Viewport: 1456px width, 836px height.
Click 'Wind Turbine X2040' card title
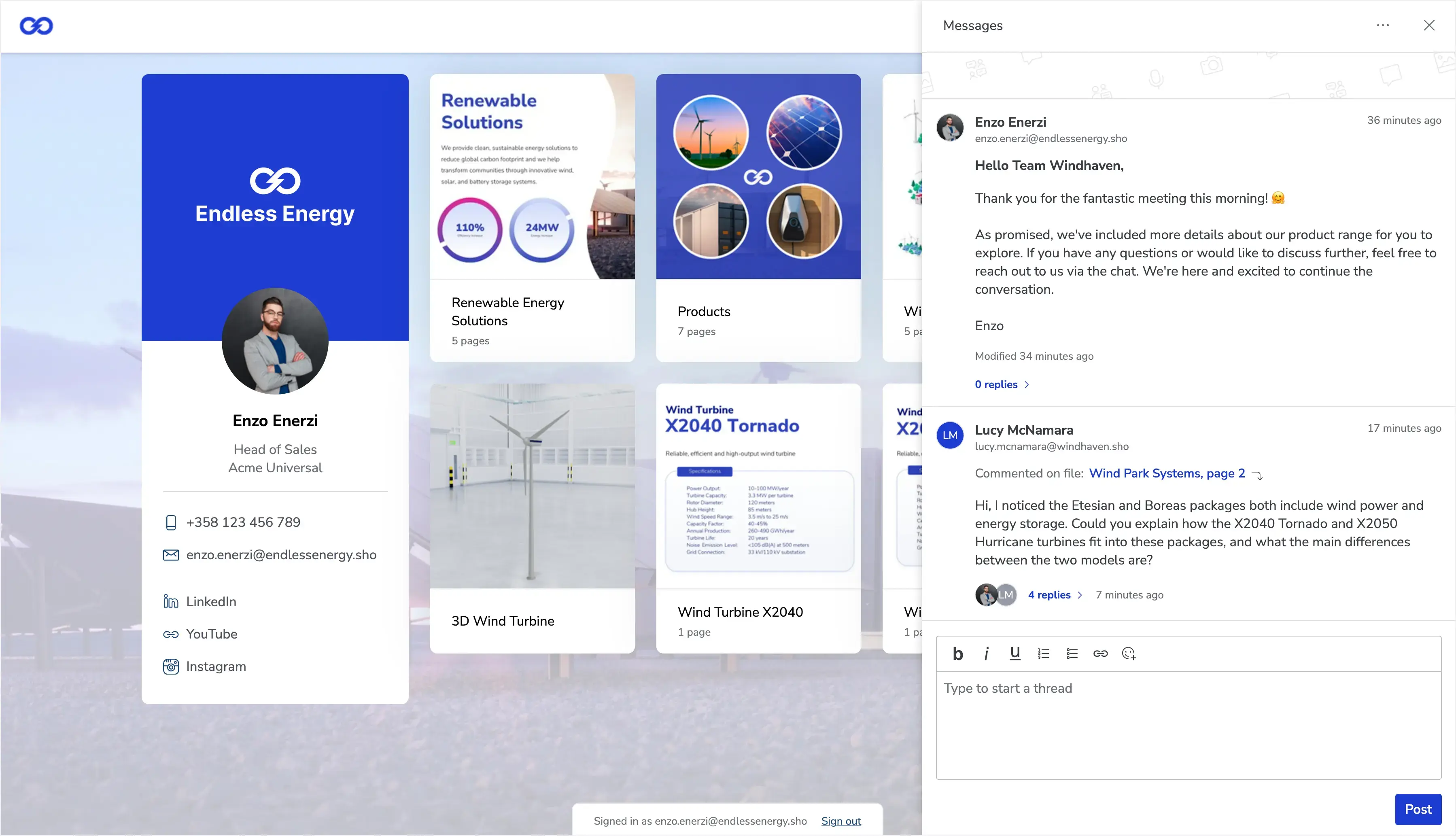click(x=740, y=612)
